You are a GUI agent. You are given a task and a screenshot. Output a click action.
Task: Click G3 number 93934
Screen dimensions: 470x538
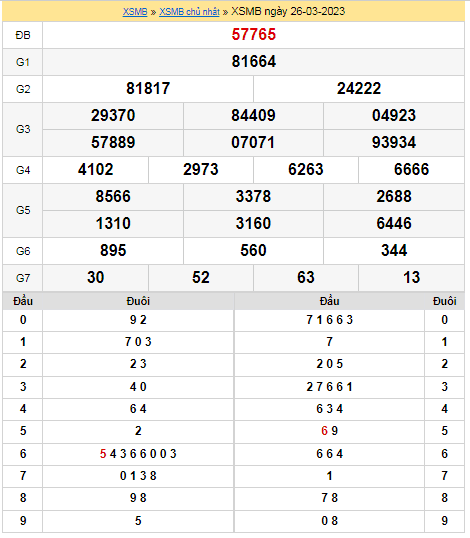pyautogui.click(x=394, y=142)
